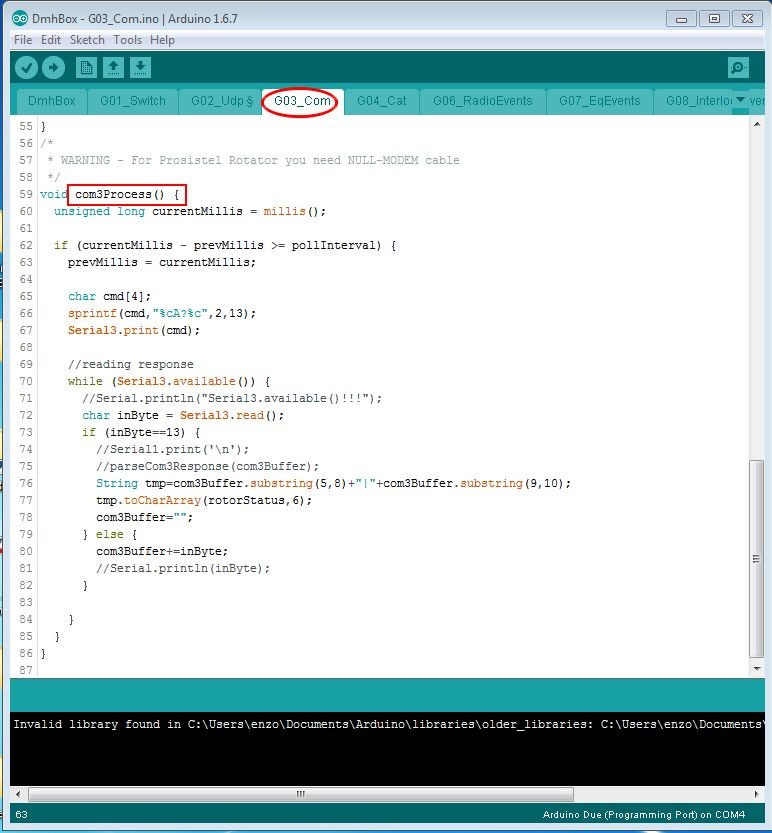Click the 'tmp.toCharArray(rotorStatus,6);' line
The width and height of the screenshot is (772, 833).
pyautogui.click(x=204, y=500)
